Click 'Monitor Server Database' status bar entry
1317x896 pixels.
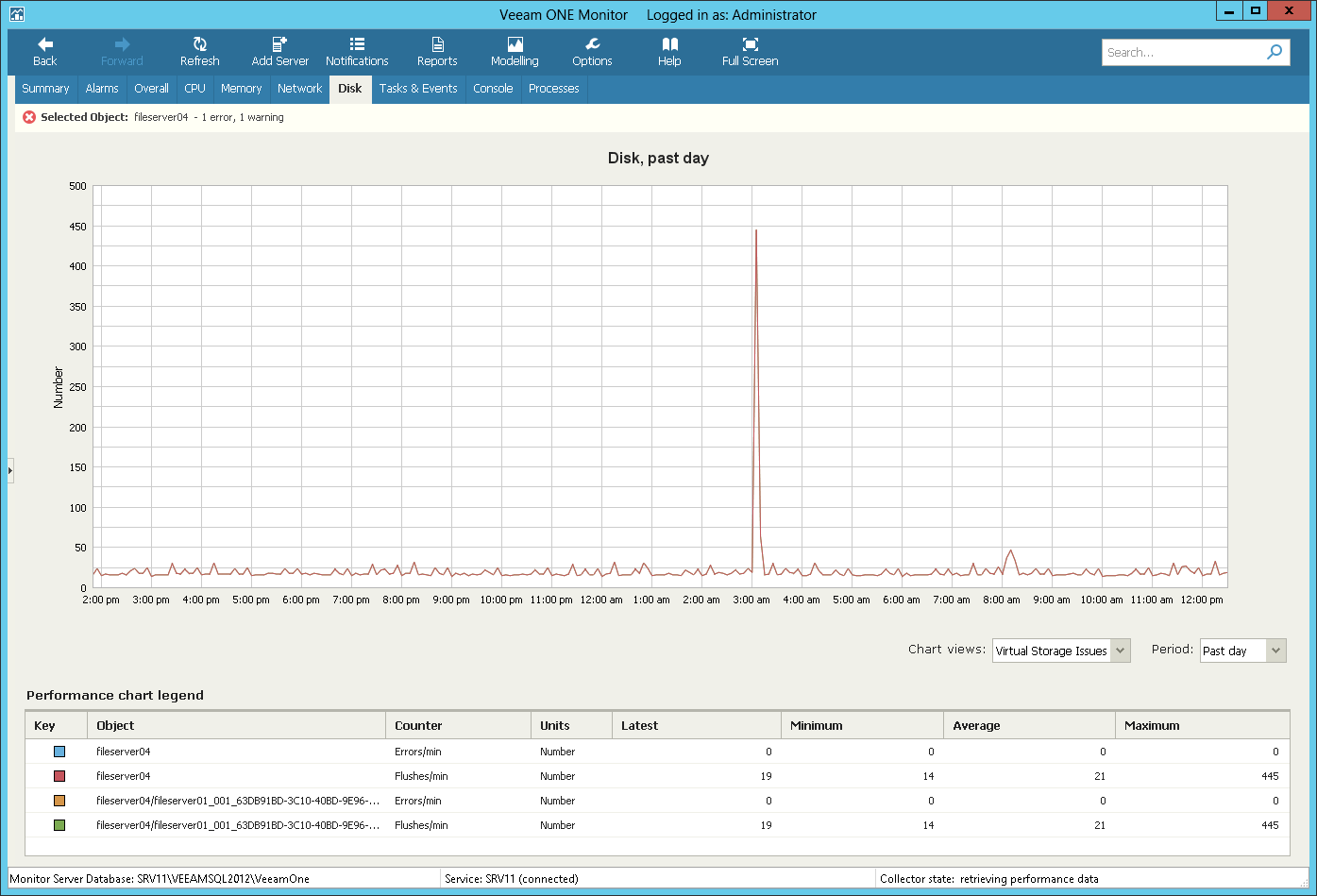pos(160,878)
